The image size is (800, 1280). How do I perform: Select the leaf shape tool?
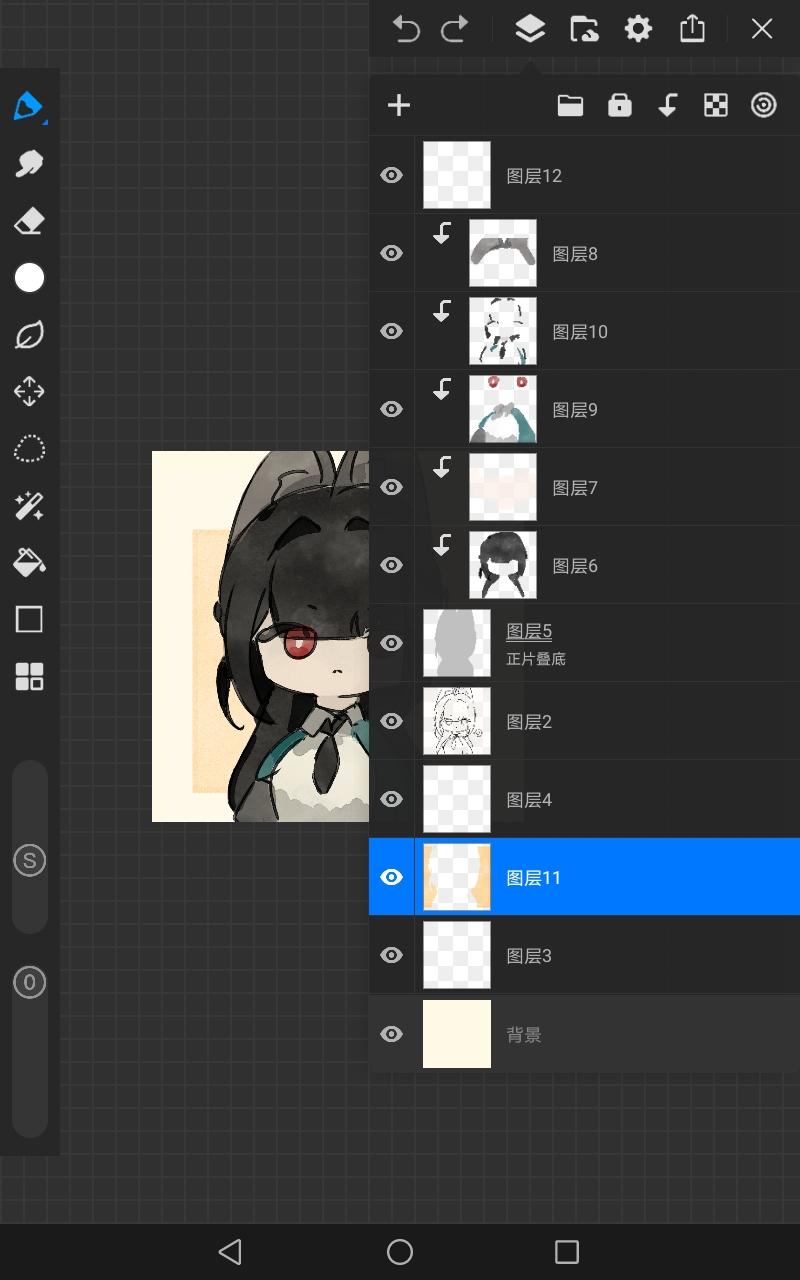(x=29, y=335)
